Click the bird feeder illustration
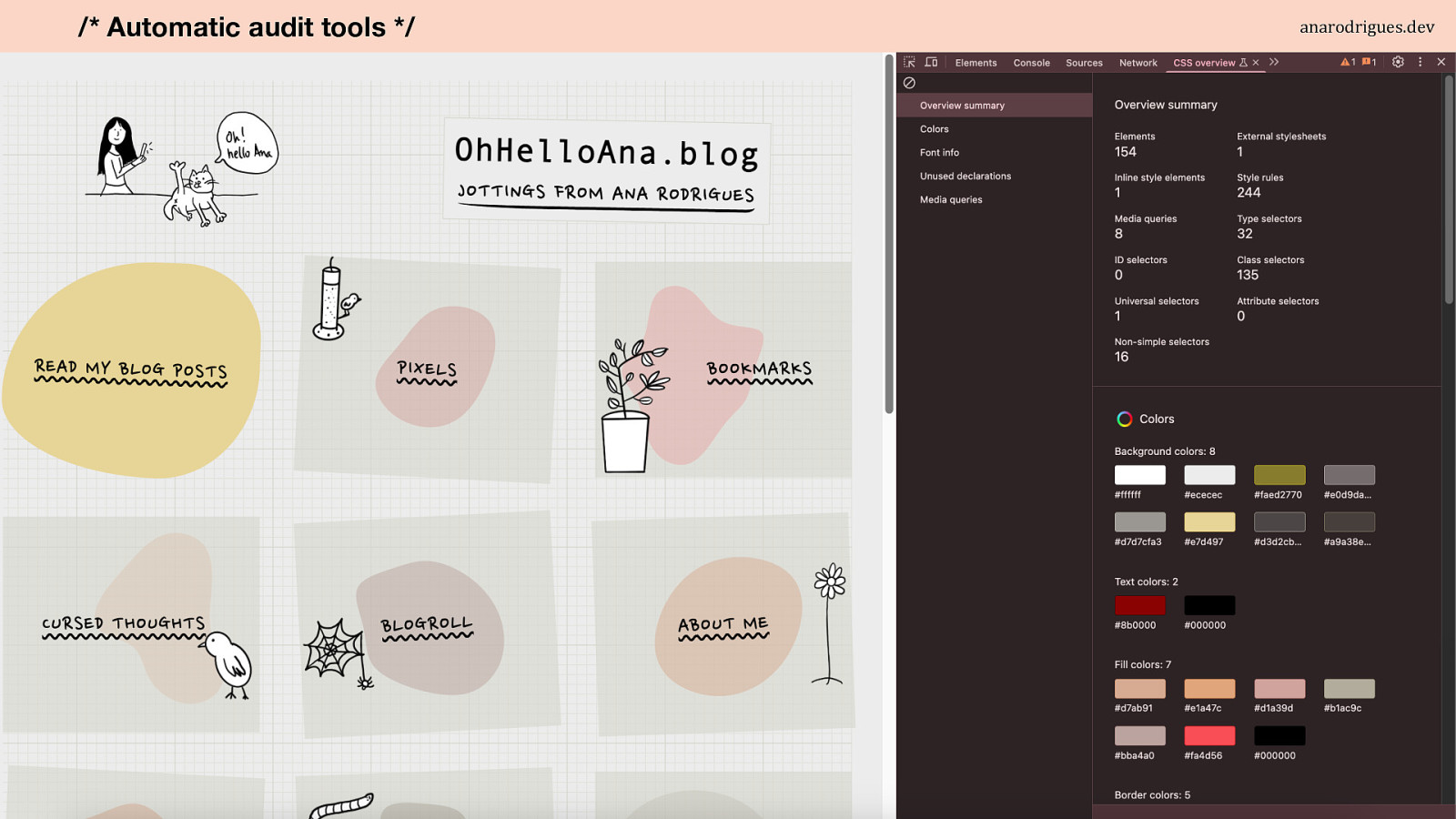This screenshot has height=819, width=1456. pos(335,299)
